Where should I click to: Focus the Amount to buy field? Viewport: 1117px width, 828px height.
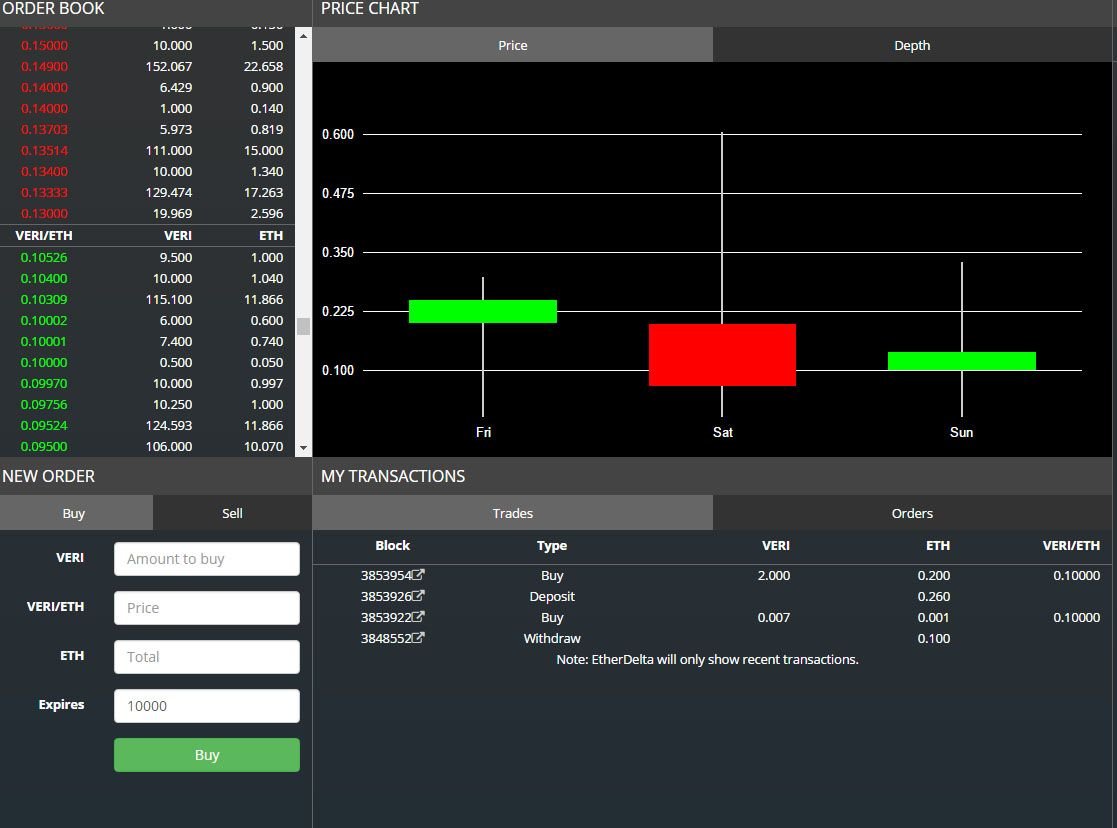(207, 559)
